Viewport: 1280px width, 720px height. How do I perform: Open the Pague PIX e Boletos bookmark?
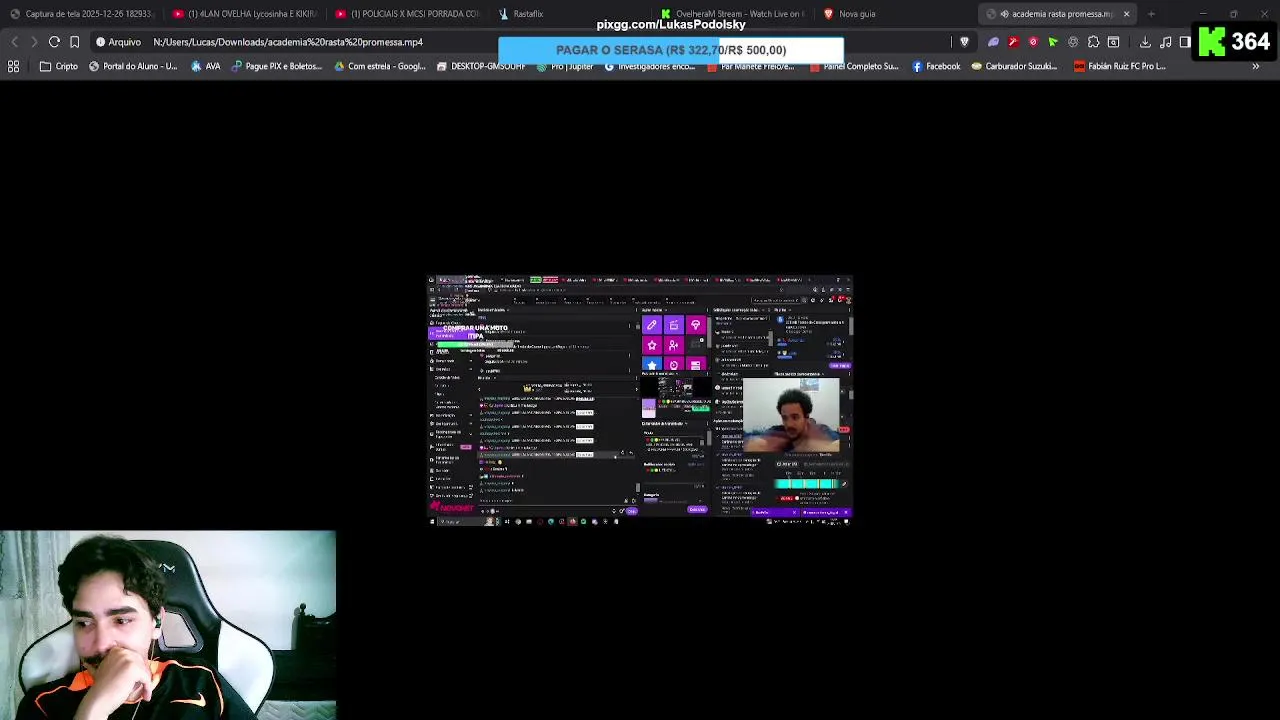(277, 66)
